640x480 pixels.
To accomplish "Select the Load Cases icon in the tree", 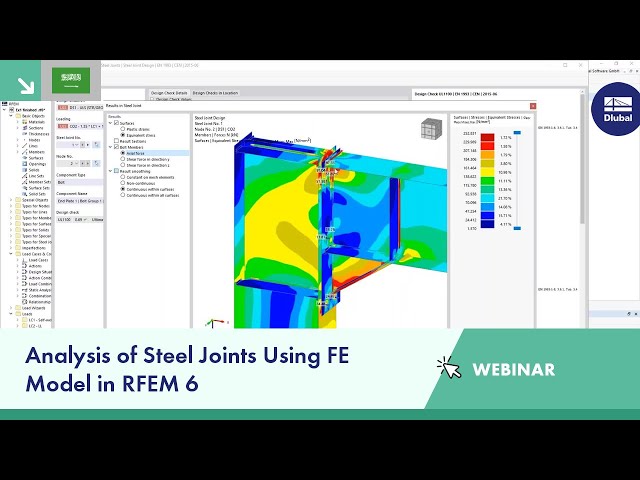I will pyautogui.click(x=24, y=260).
